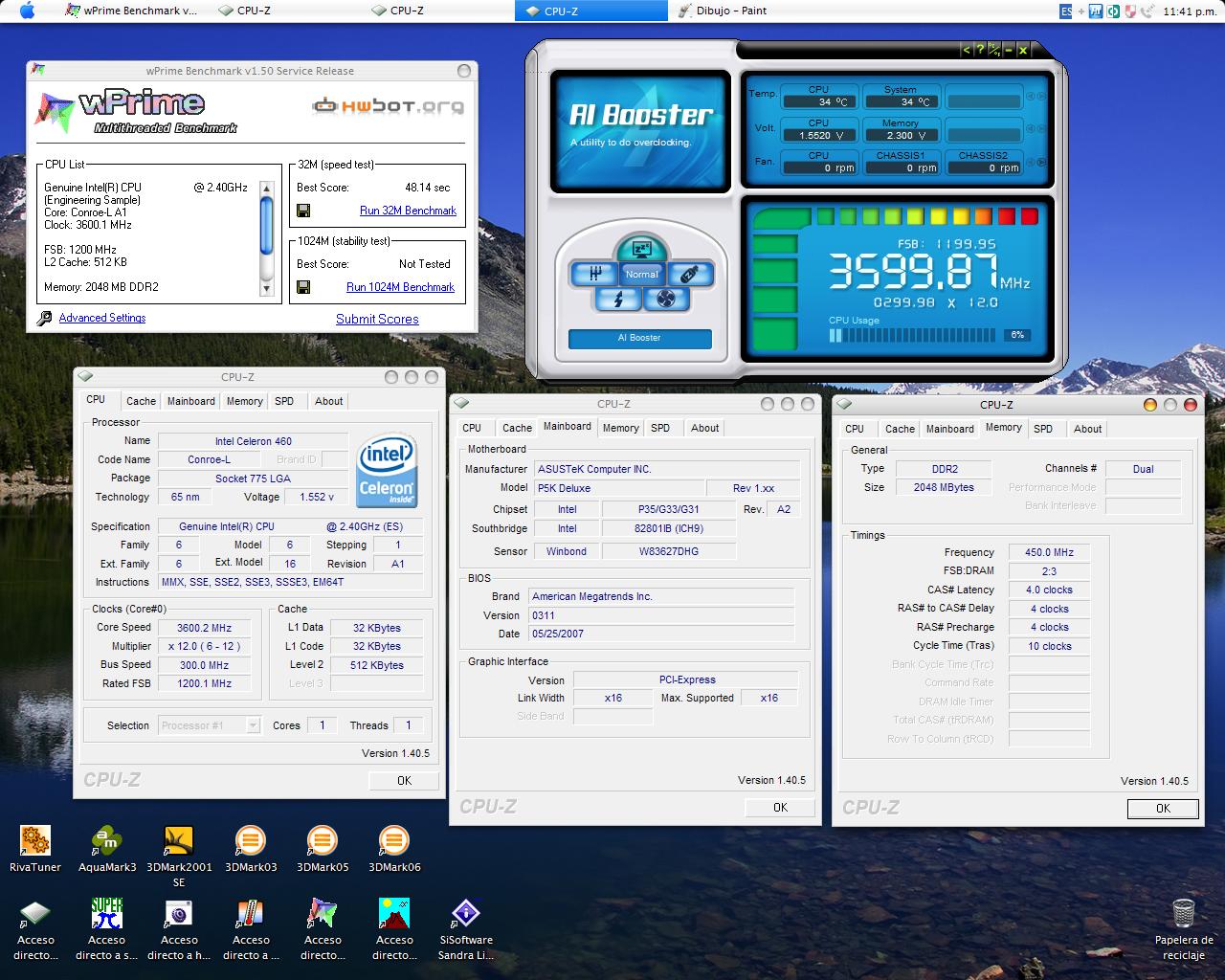Click the sleep-mode monitor icon in AI Booster
This screenshot has width=1225, height=980.
641,248
